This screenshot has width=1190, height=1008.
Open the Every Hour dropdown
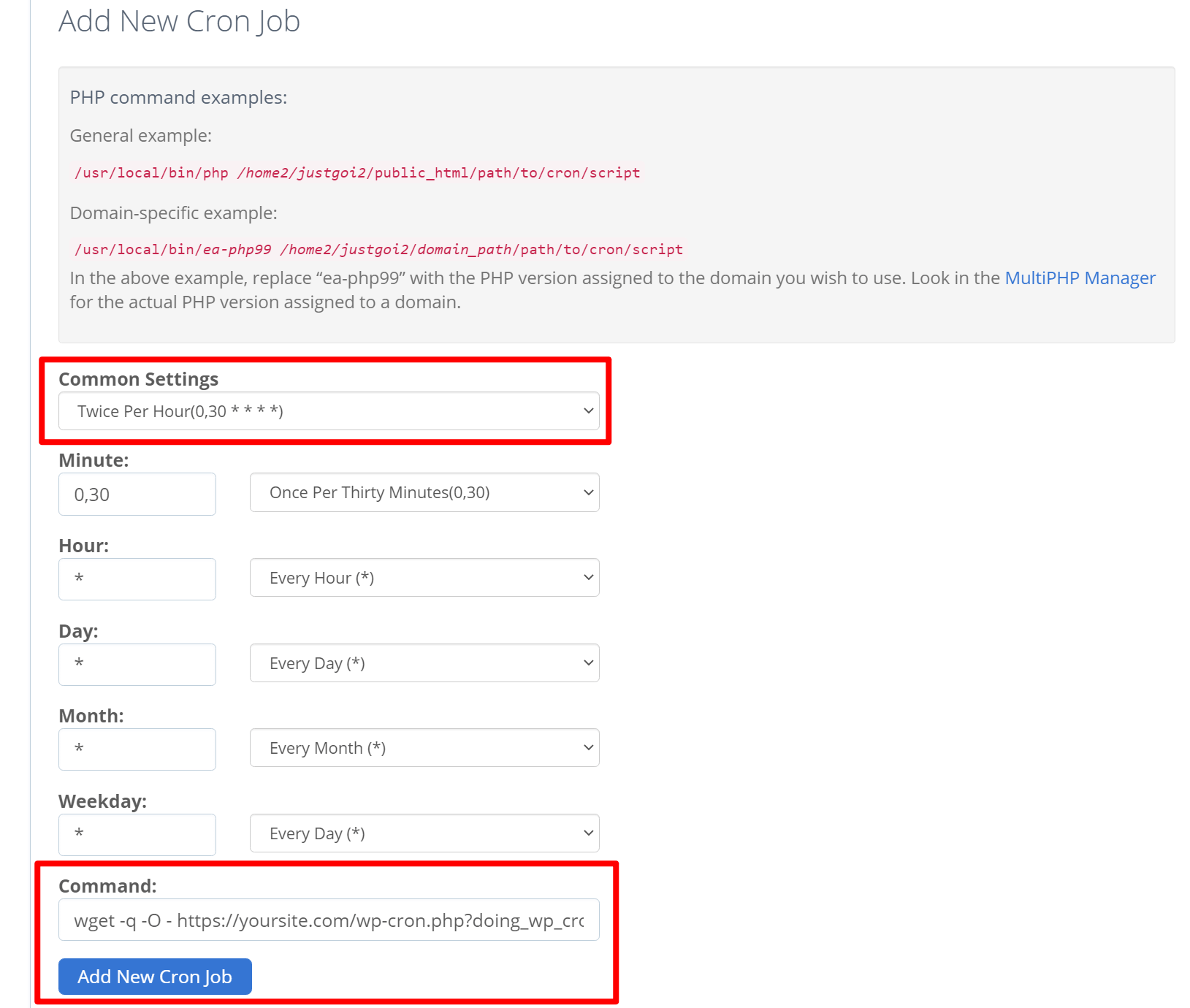pos(424,577)
